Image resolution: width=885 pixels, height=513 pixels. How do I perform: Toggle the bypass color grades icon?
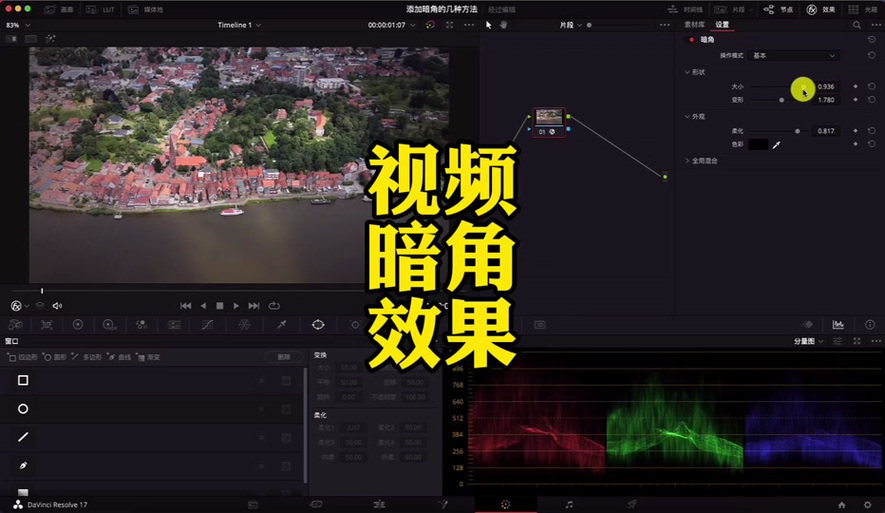coord(430,25)
